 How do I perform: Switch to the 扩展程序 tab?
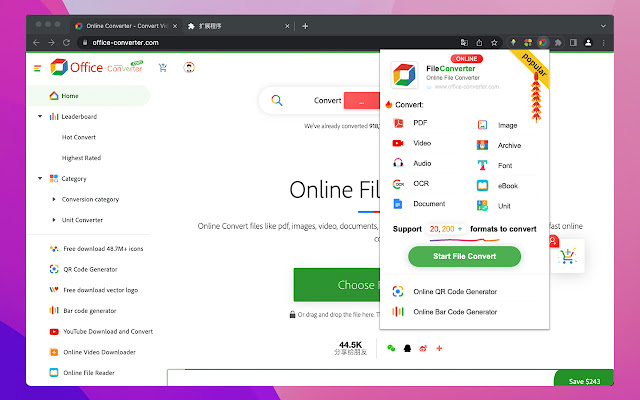click(x=237, y=26)
